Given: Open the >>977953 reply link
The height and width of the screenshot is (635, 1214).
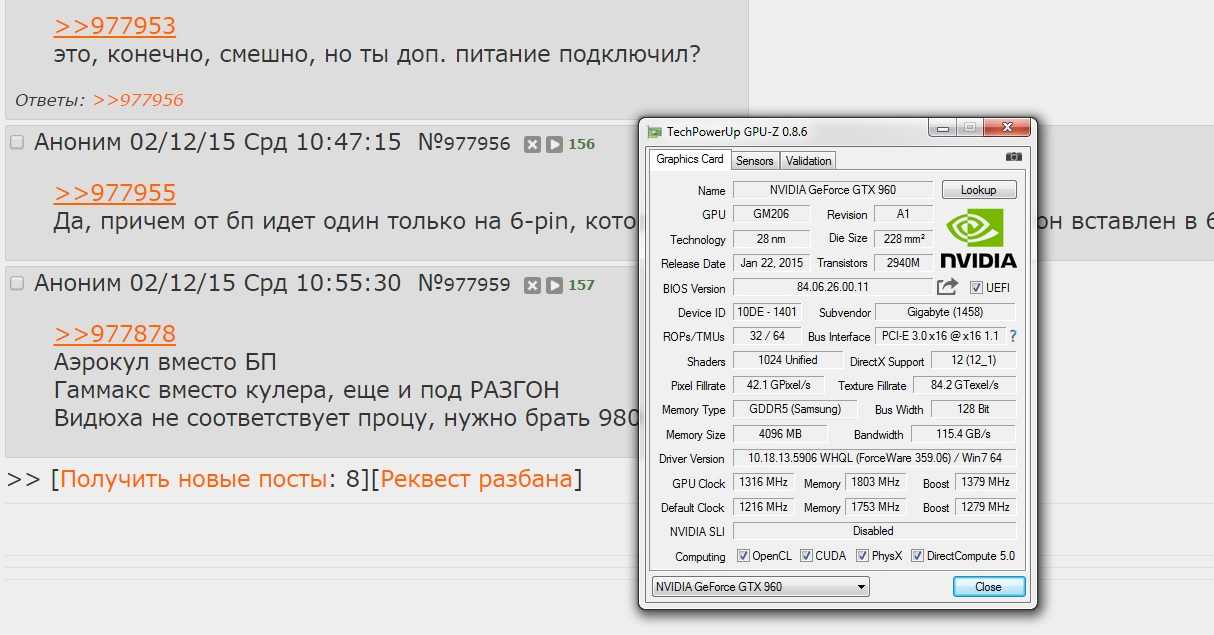Looking at the screenshot, I should coord(115,27).
